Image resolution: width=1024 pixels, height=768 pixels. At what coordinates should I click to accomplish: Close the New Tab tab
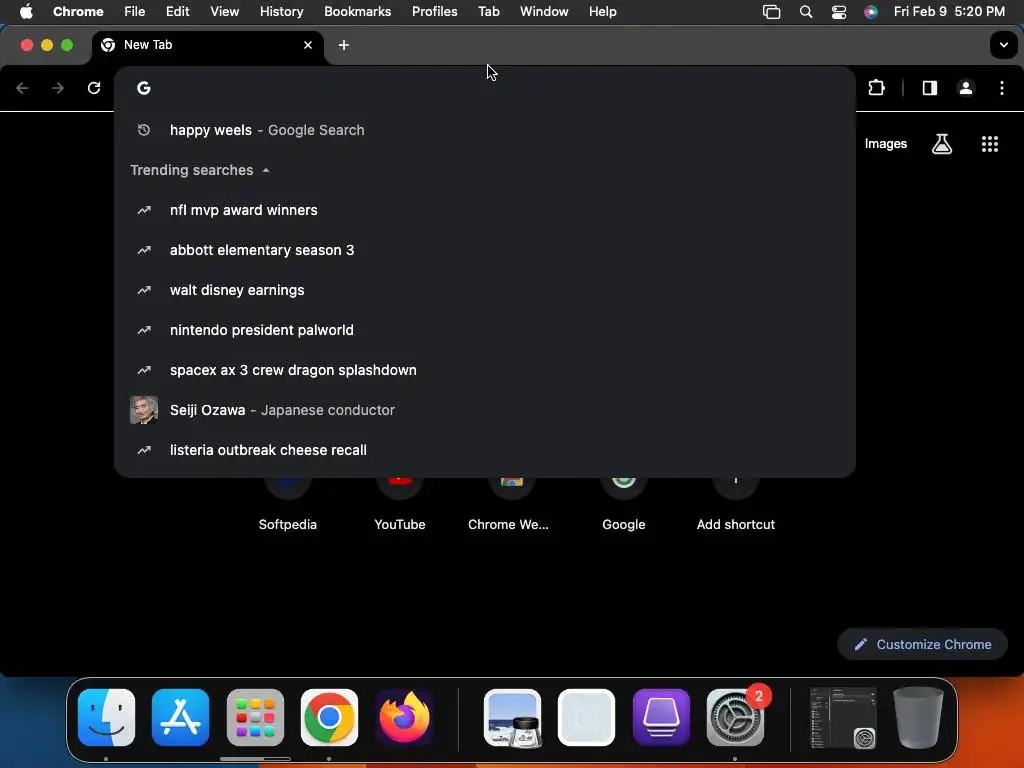coord(308,45)
